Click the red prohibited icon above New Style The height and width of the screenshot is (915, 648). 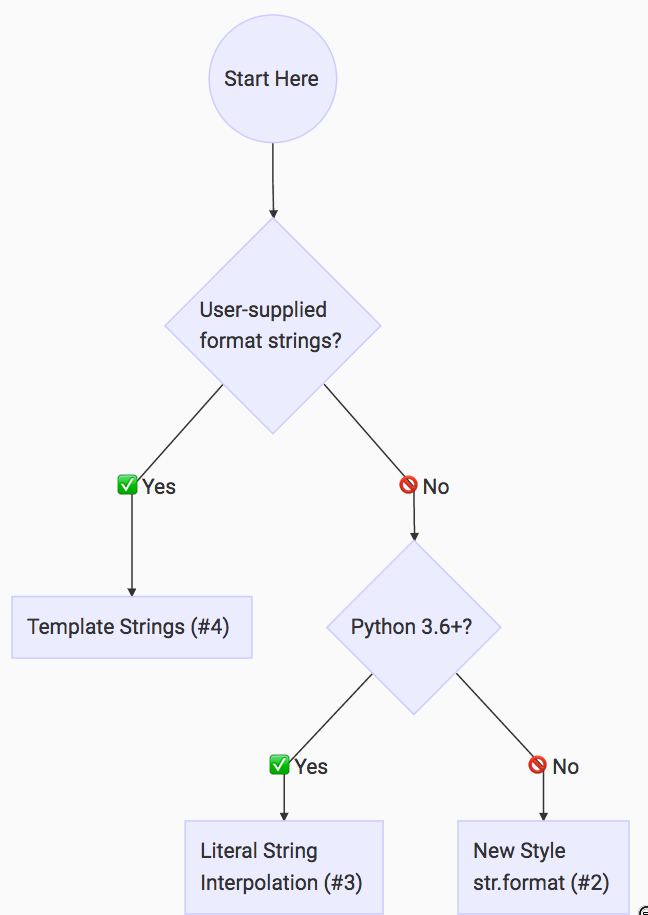pyautogui.click(x=538, y=766)
